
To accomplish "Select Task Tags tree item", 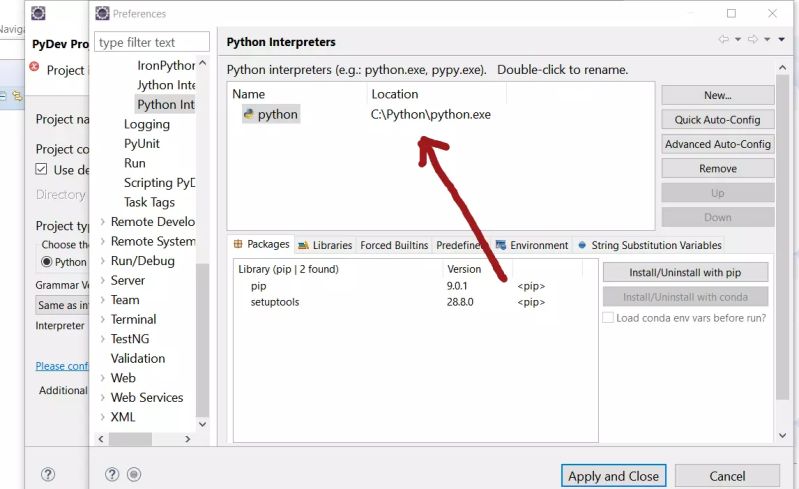I will pyautogui.click(x=149, y=202).
